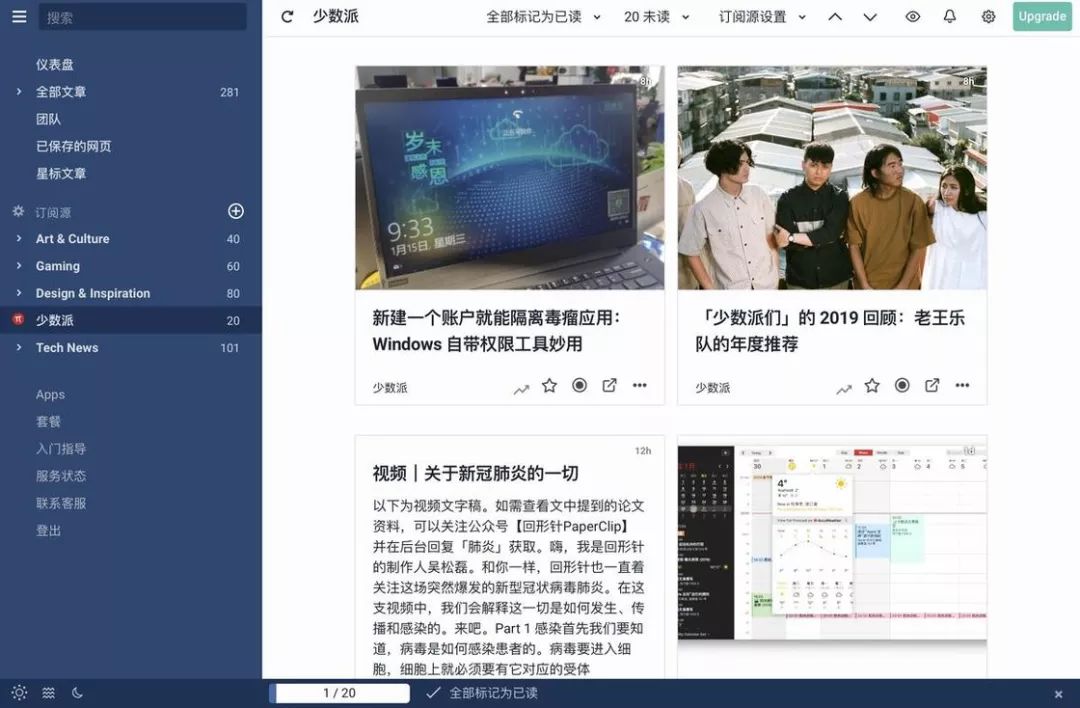Show popularity trend on Windows article card
This screenshot has width=1080, height=708.
(521, 389)
